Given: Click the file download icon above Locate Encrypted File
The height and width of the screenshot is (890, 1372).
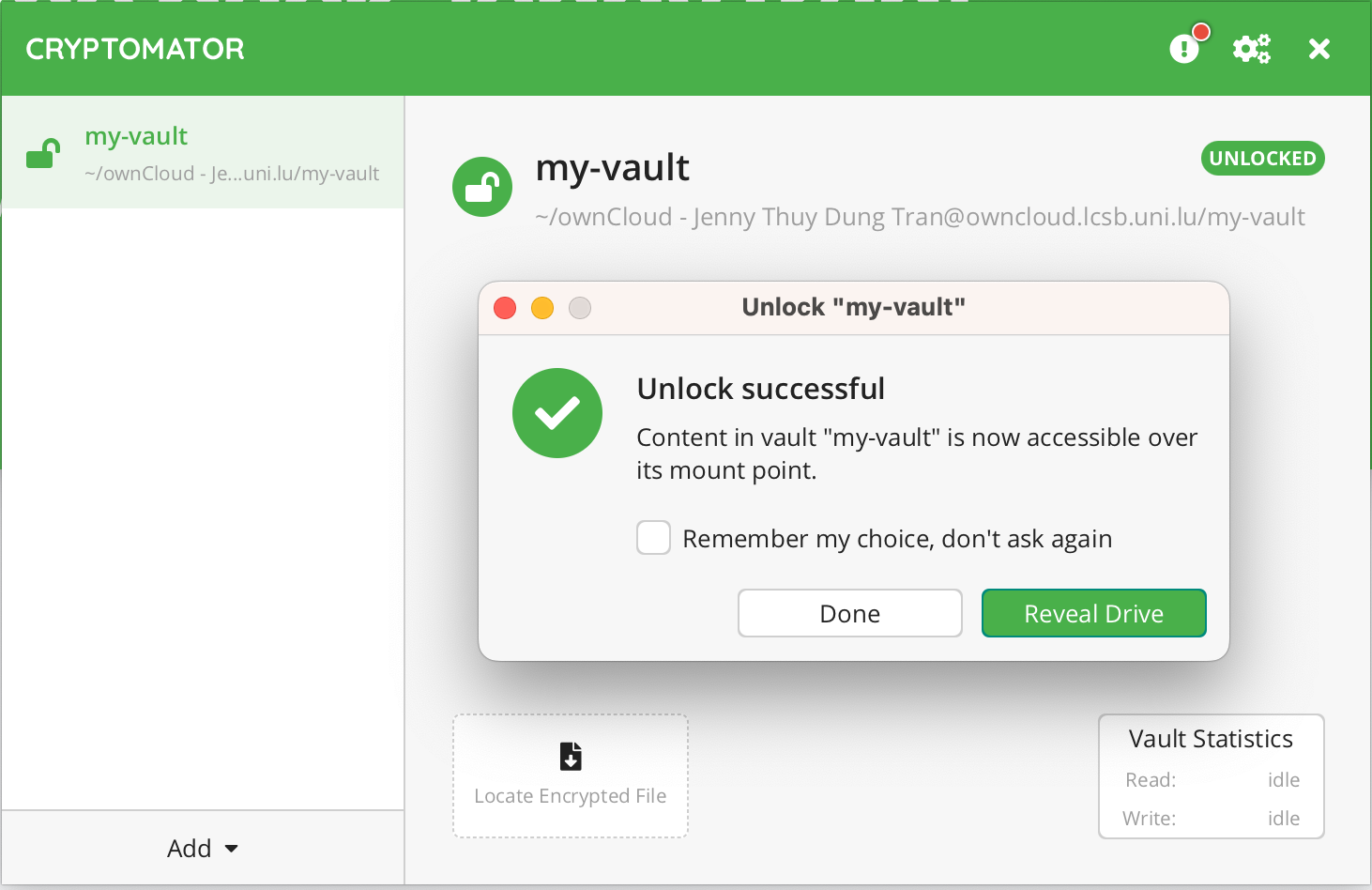Looking at the screenshot, I should (x=571, y=756).
